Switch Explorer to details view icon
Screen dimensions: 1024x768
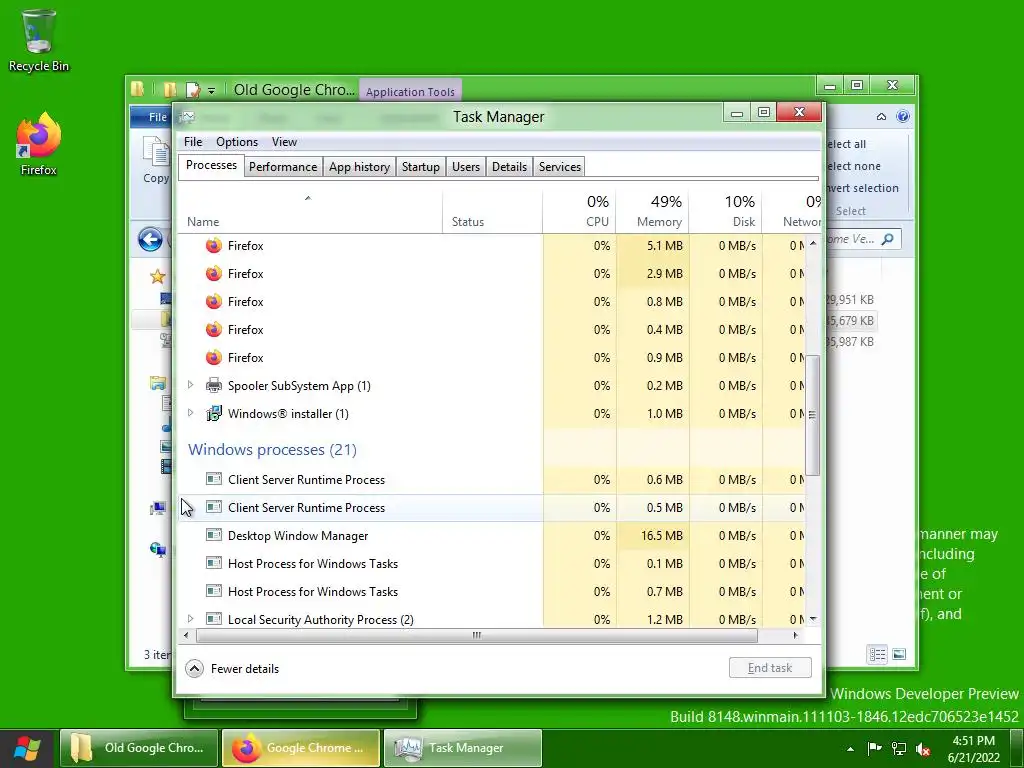pyautogui.click(x=877, y=654)
